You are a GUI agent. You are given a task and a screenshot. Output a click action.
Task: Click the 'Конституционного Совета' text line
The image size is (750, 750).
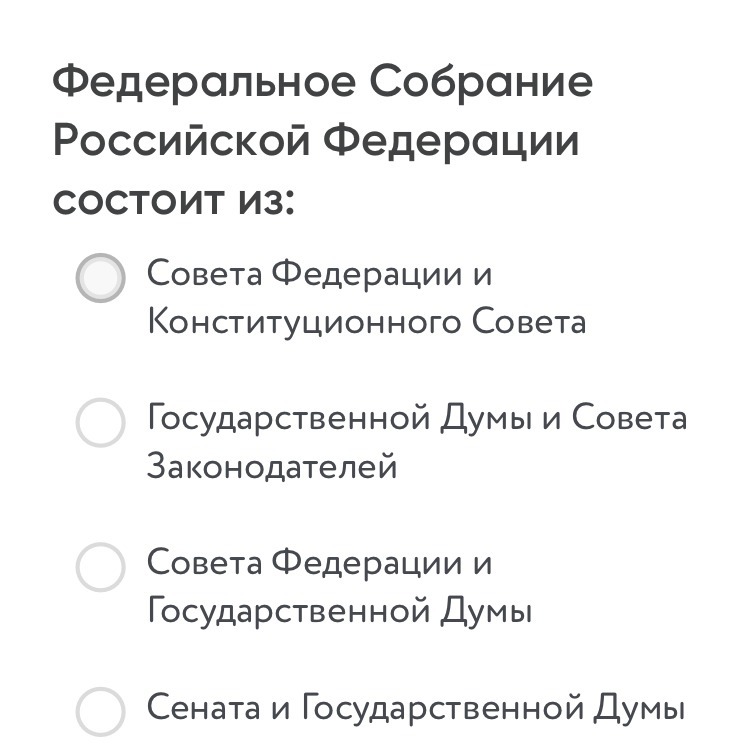coord(366,322)
